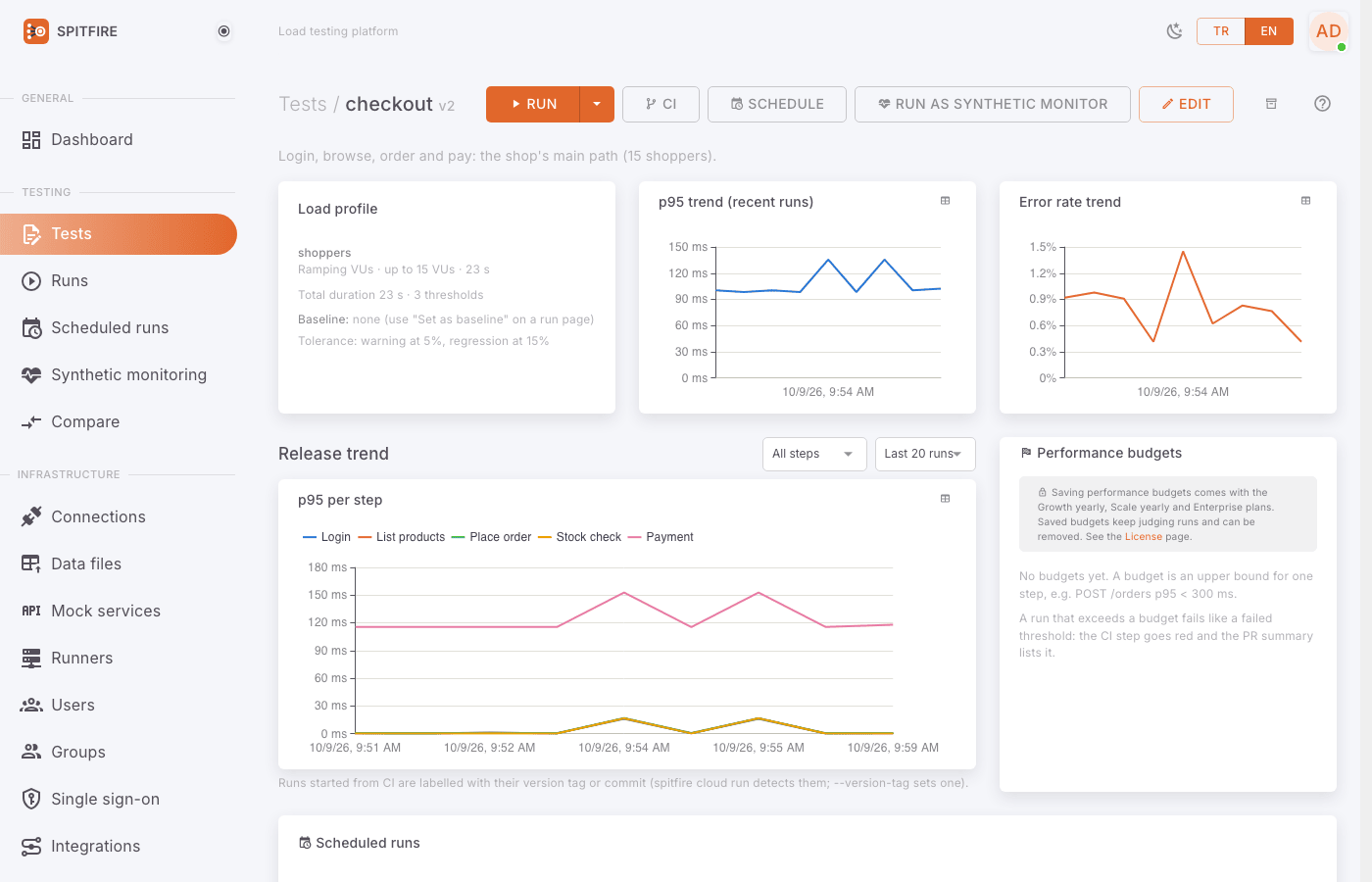Toggle Stock check legend entry

[580, 537]
